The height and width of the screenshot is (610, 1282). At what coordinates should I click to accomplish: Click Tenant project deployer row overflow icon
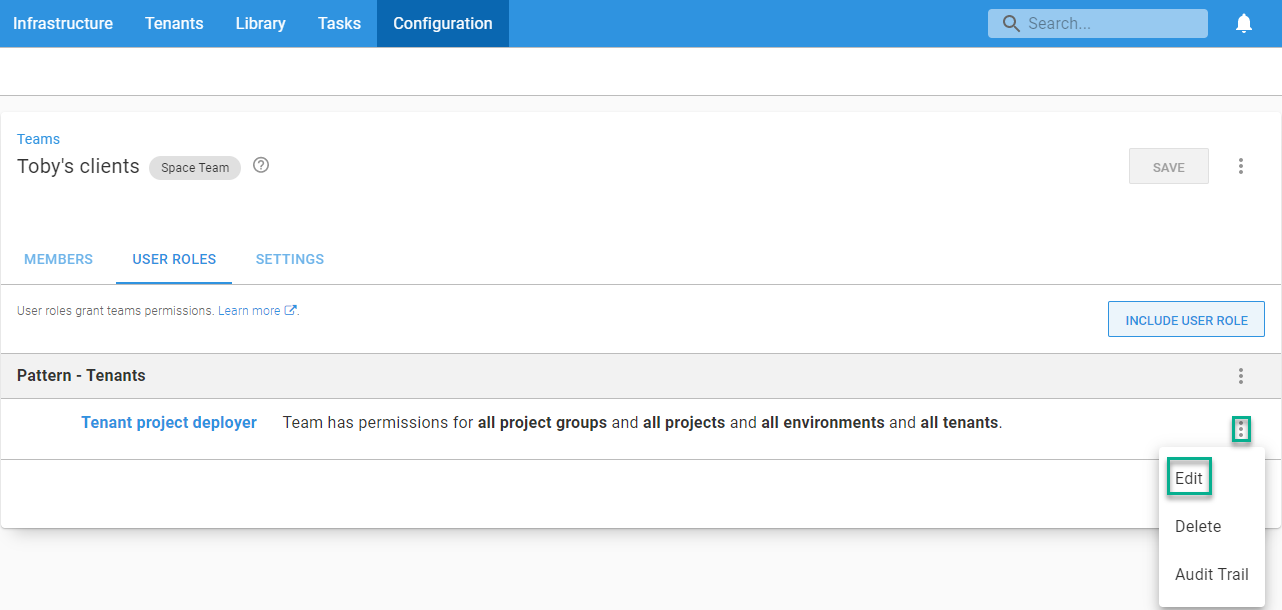pyautogui.click(x=1240, y=430)
